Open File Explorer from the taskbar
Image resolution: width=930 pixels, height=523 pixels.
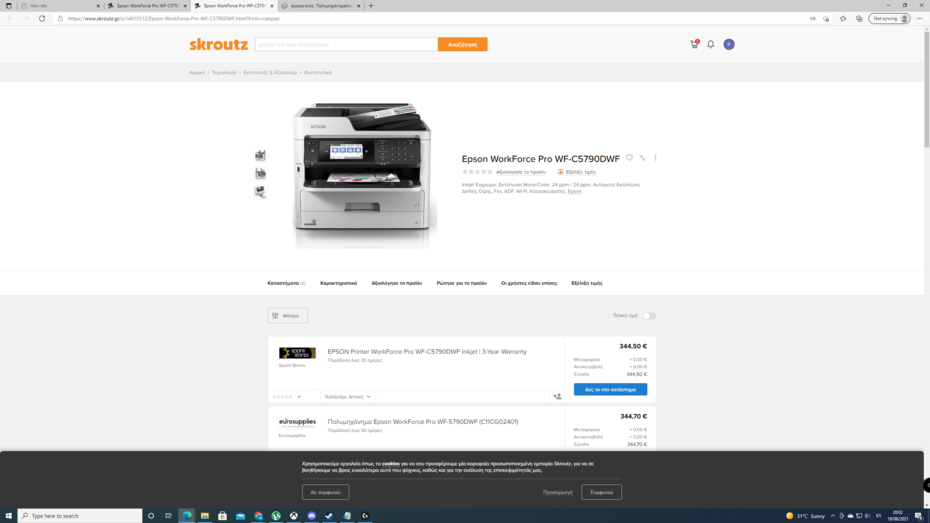pyautogui.click(x=205, y=516)
